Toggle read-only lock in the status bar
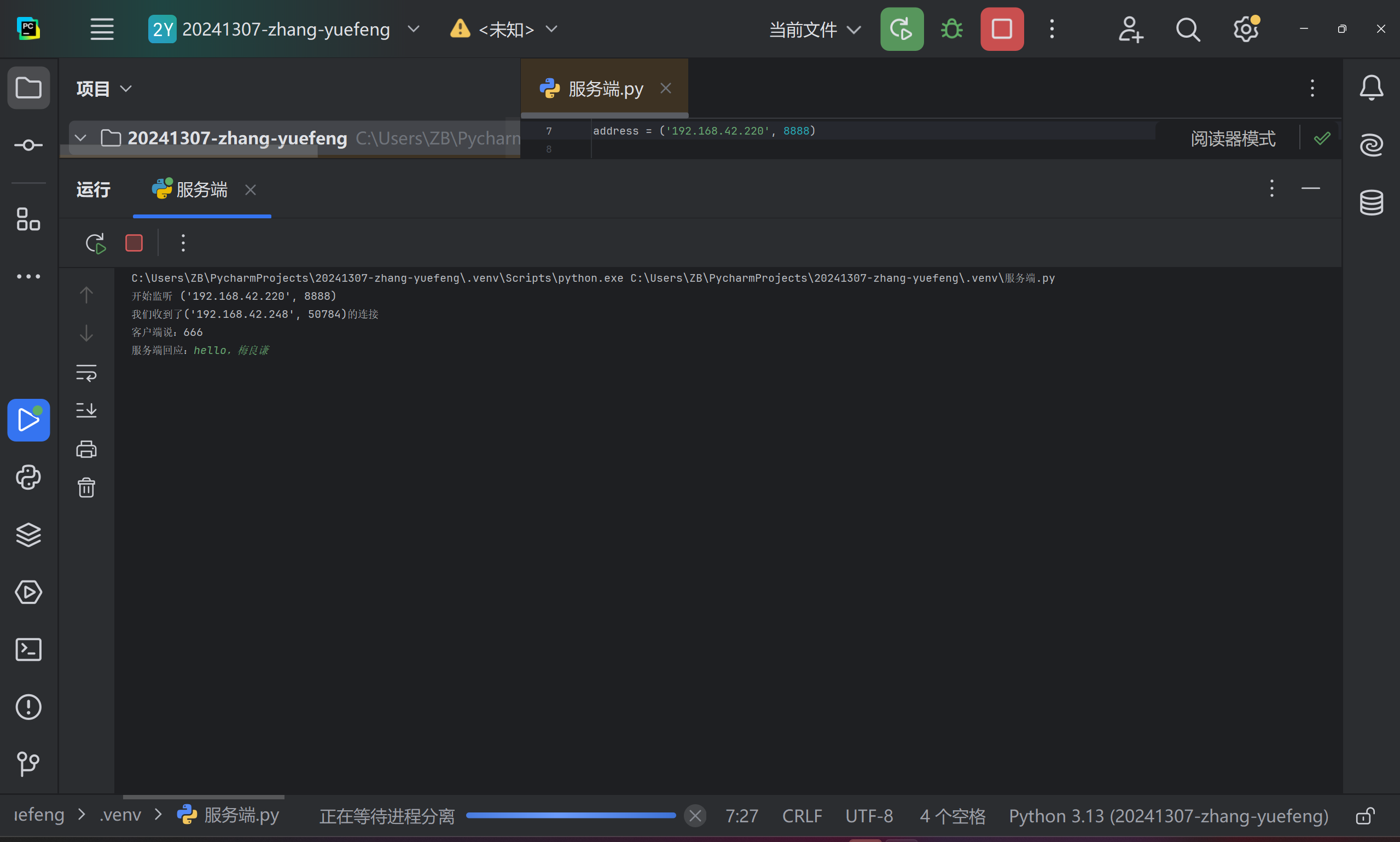Screen dimensions: 1400x842 [x=1365, y=816]
